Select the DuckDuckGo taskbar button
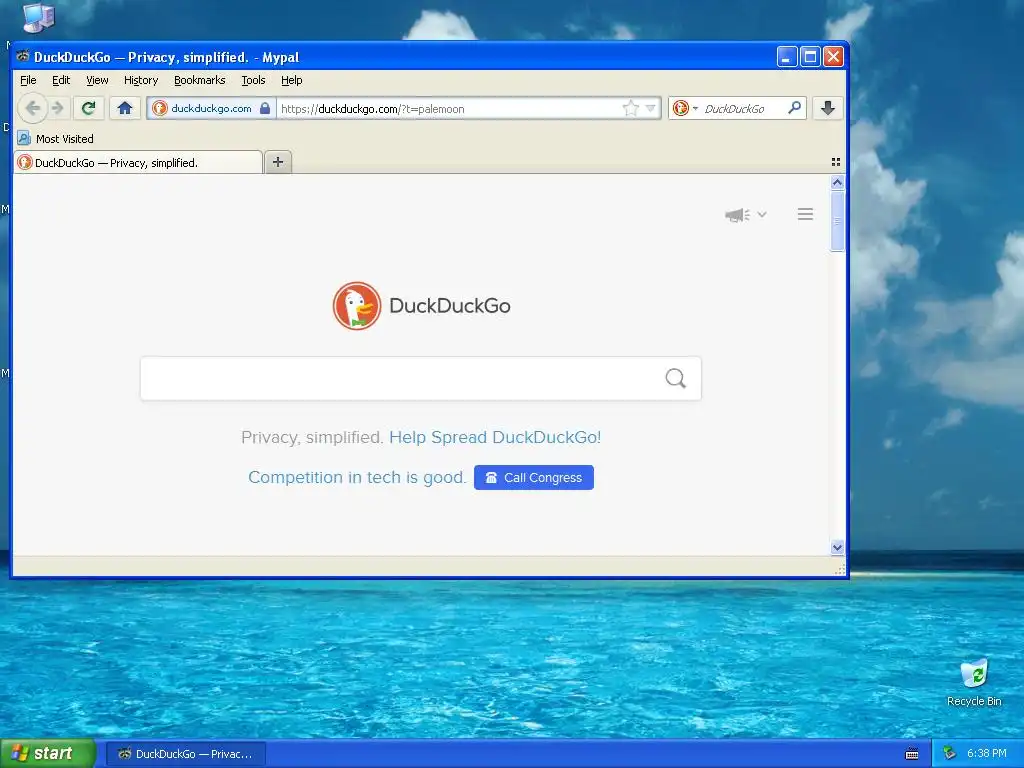 pyautogui.click(x=185, y=754)
